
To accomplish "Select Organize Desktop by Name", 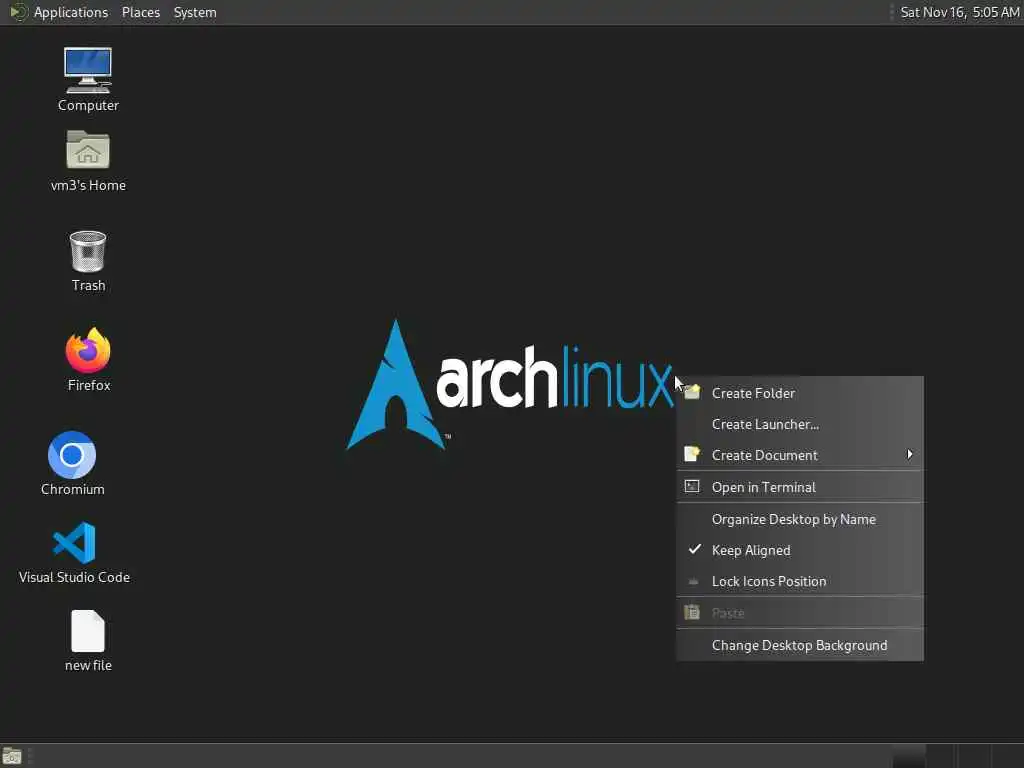I will (800, 519).
